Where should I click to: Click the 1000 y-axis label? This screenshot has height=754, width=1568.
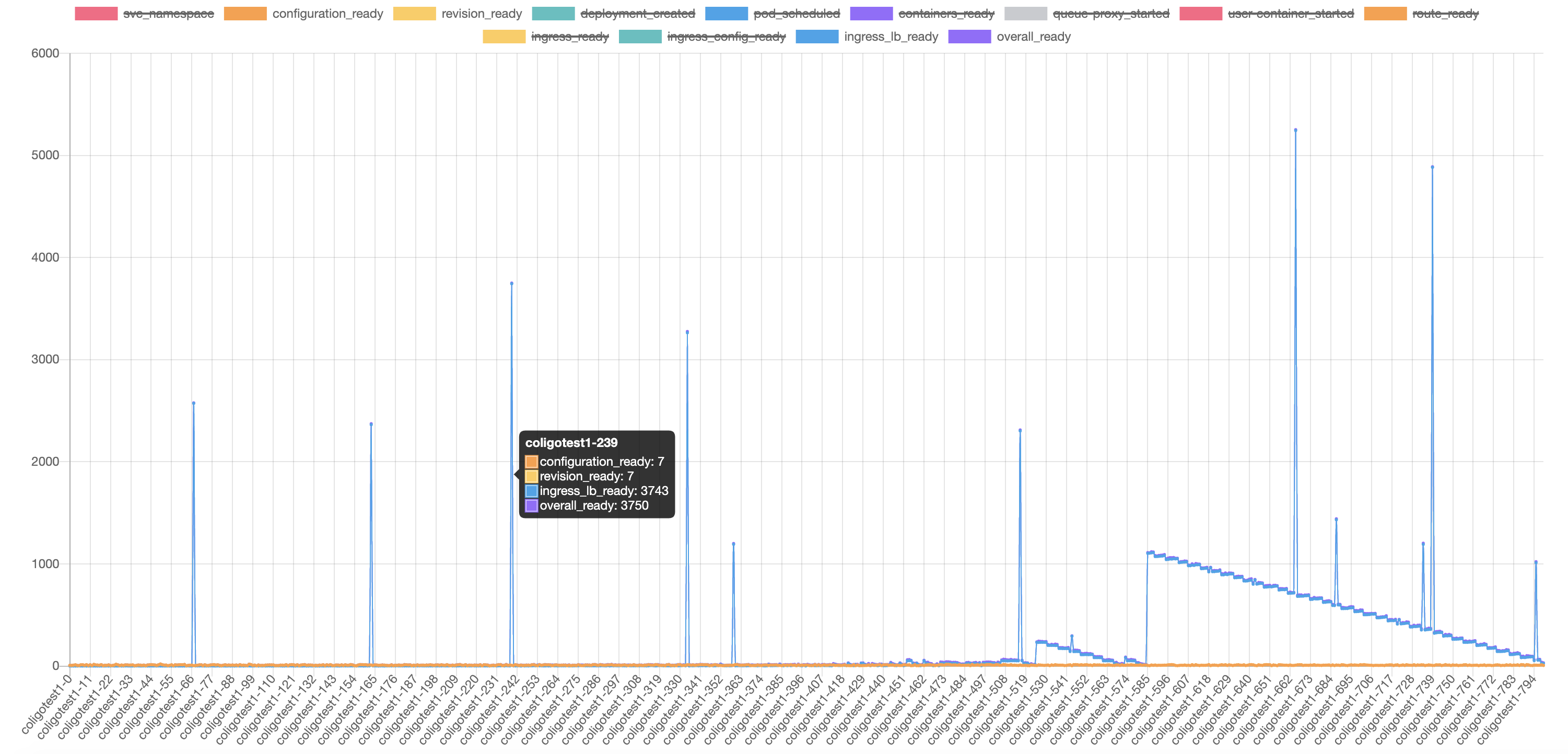(x=45, y=563)
